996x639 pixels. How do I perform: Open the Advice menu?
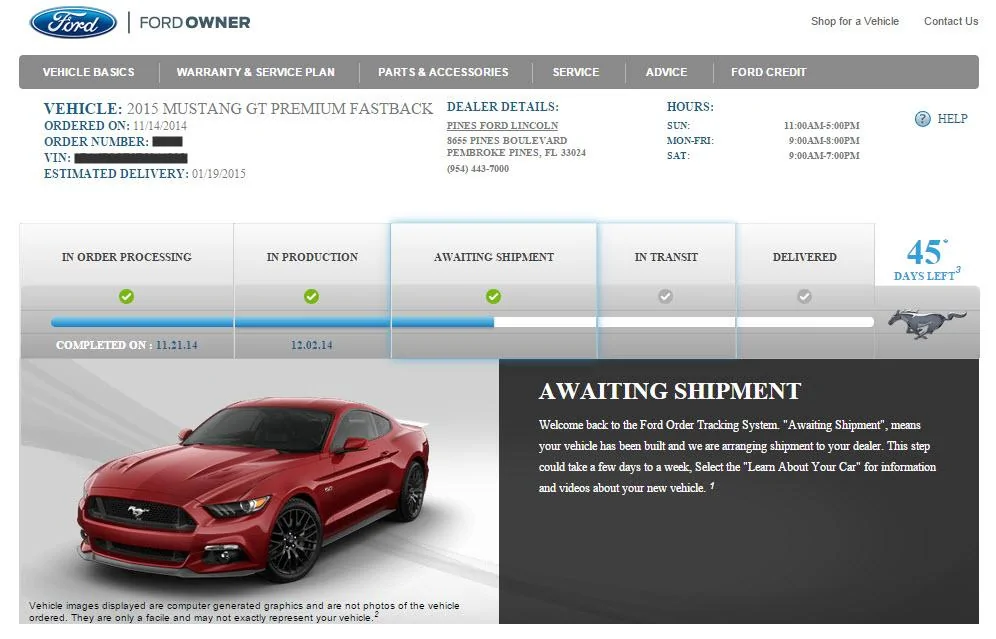click(x=666, y=72)
